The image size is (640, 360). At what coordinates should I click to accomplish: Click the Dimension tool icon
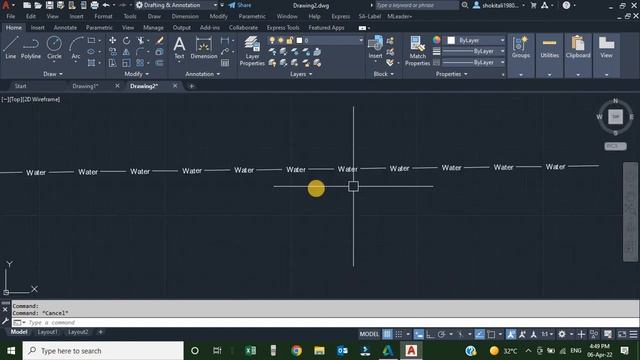click(204, 47)
